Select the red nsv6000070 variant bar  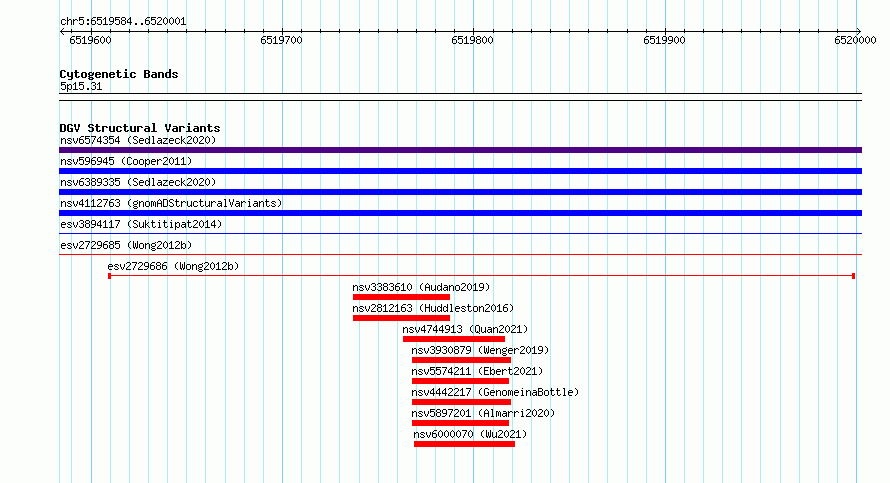pos(464,444)
